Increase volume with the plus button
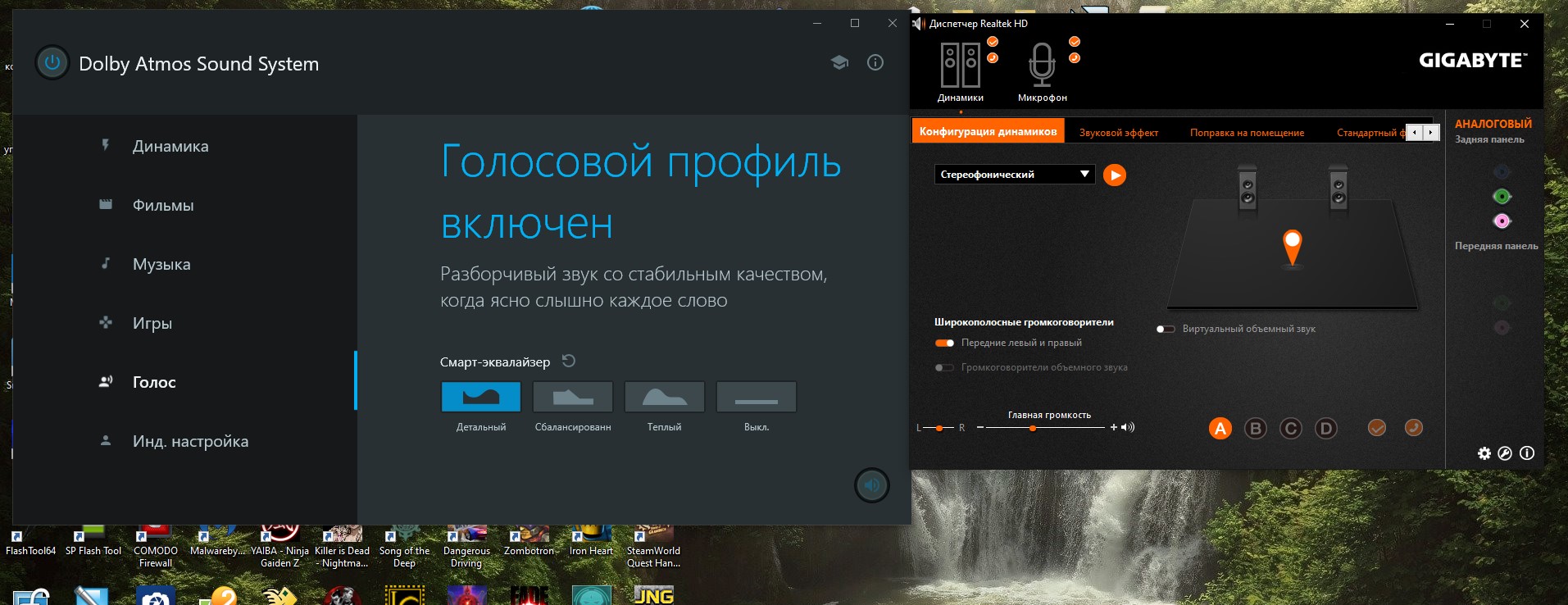The image size is (1568, 605). pos(1114,427)
